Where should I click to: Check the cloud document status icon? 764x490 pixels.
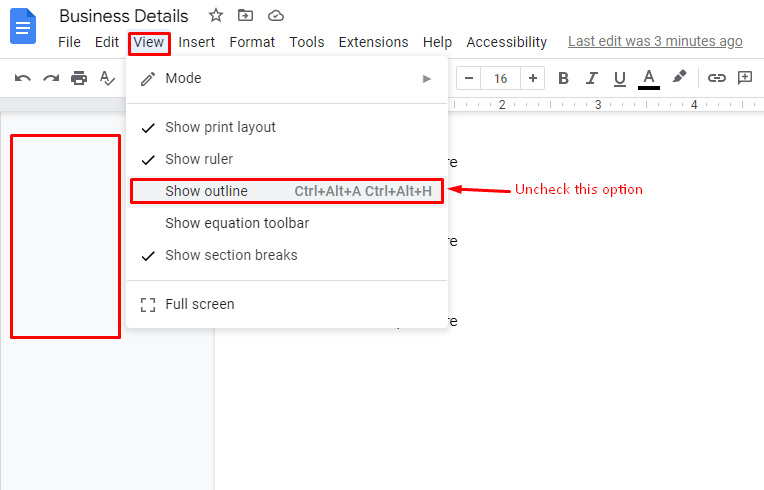pyautogui.click(x=276, y=15)
